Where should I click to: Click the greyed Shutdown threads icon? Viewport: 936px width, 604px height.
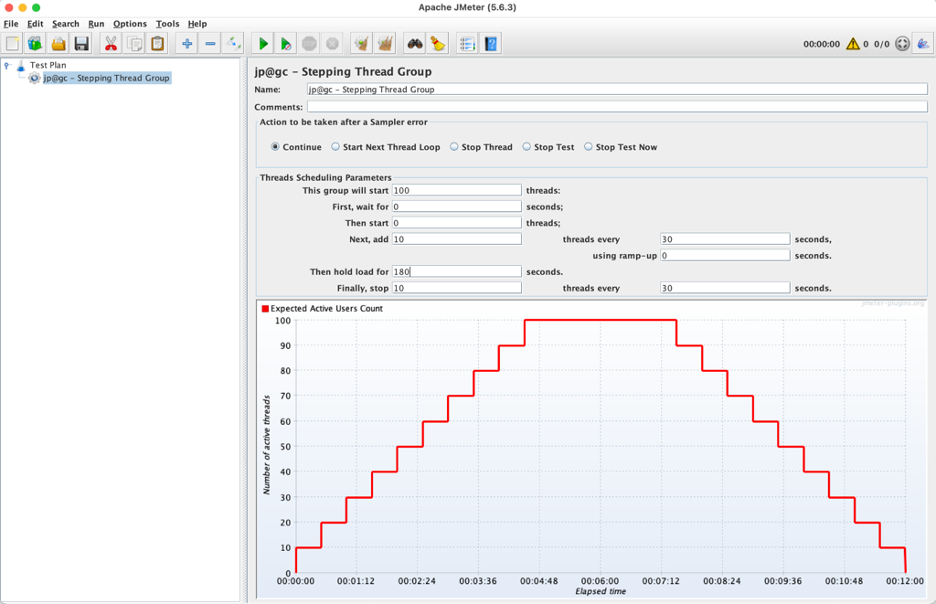(x=332, y=44)
